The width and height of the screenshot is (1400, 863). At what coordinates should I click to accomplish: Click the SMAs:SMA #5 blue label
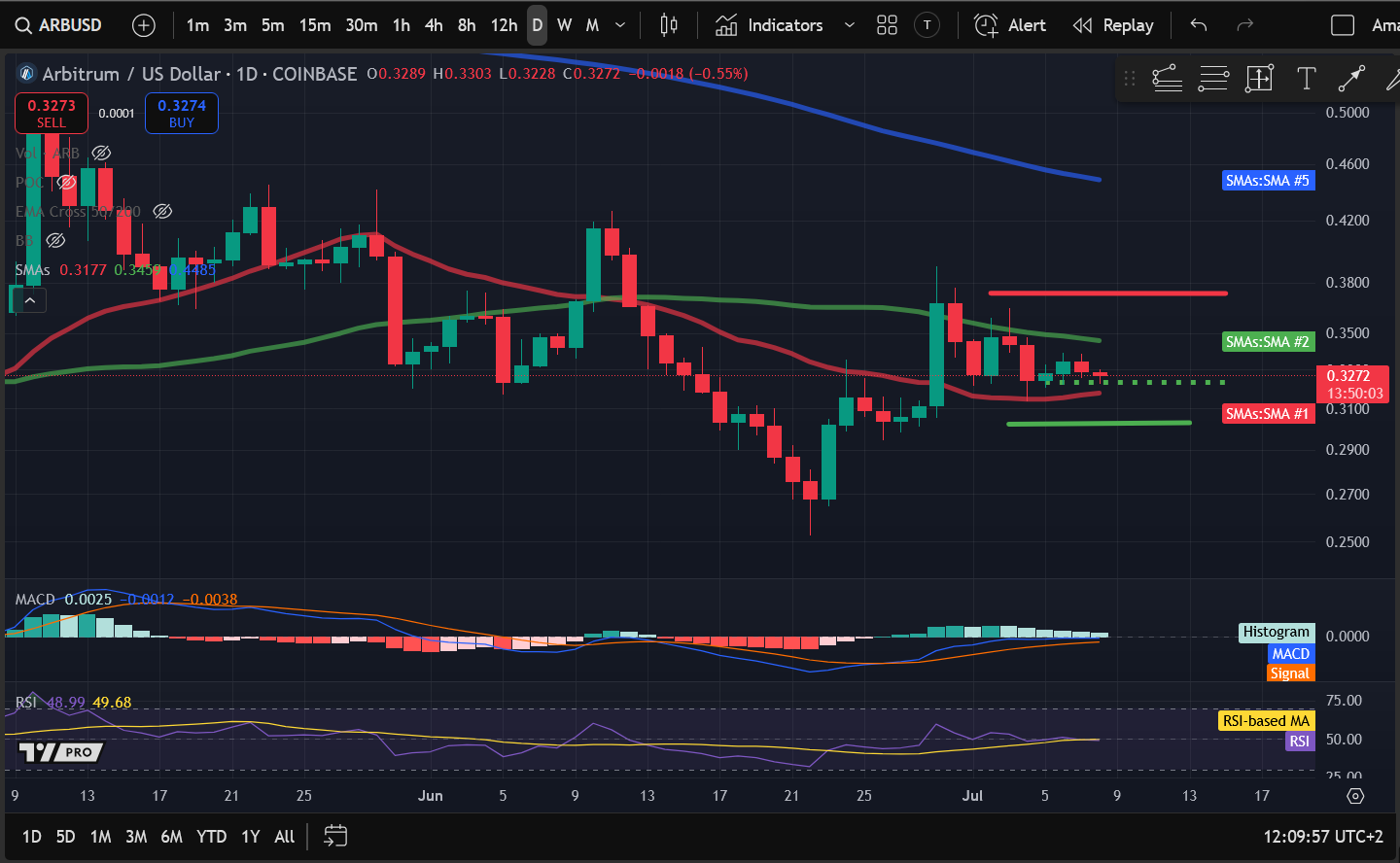click(1268, 181)
